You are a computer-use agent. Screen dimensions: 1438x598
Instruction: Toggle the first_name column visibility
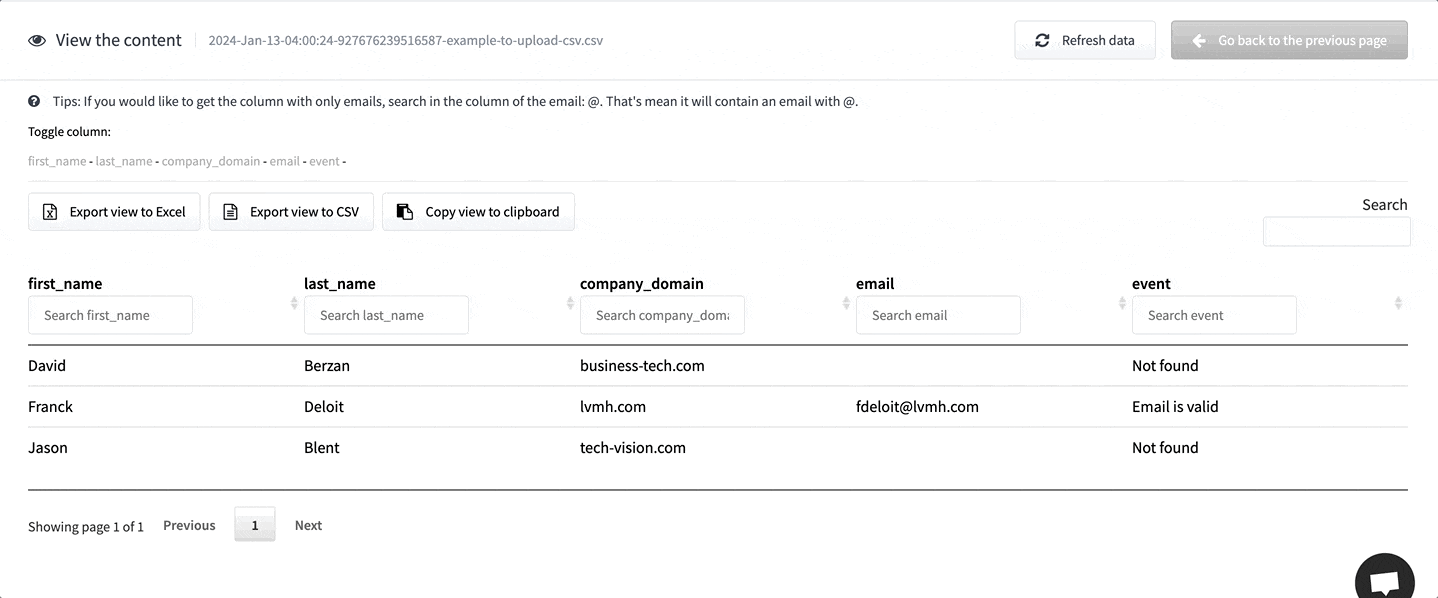[x=57, y=160]
